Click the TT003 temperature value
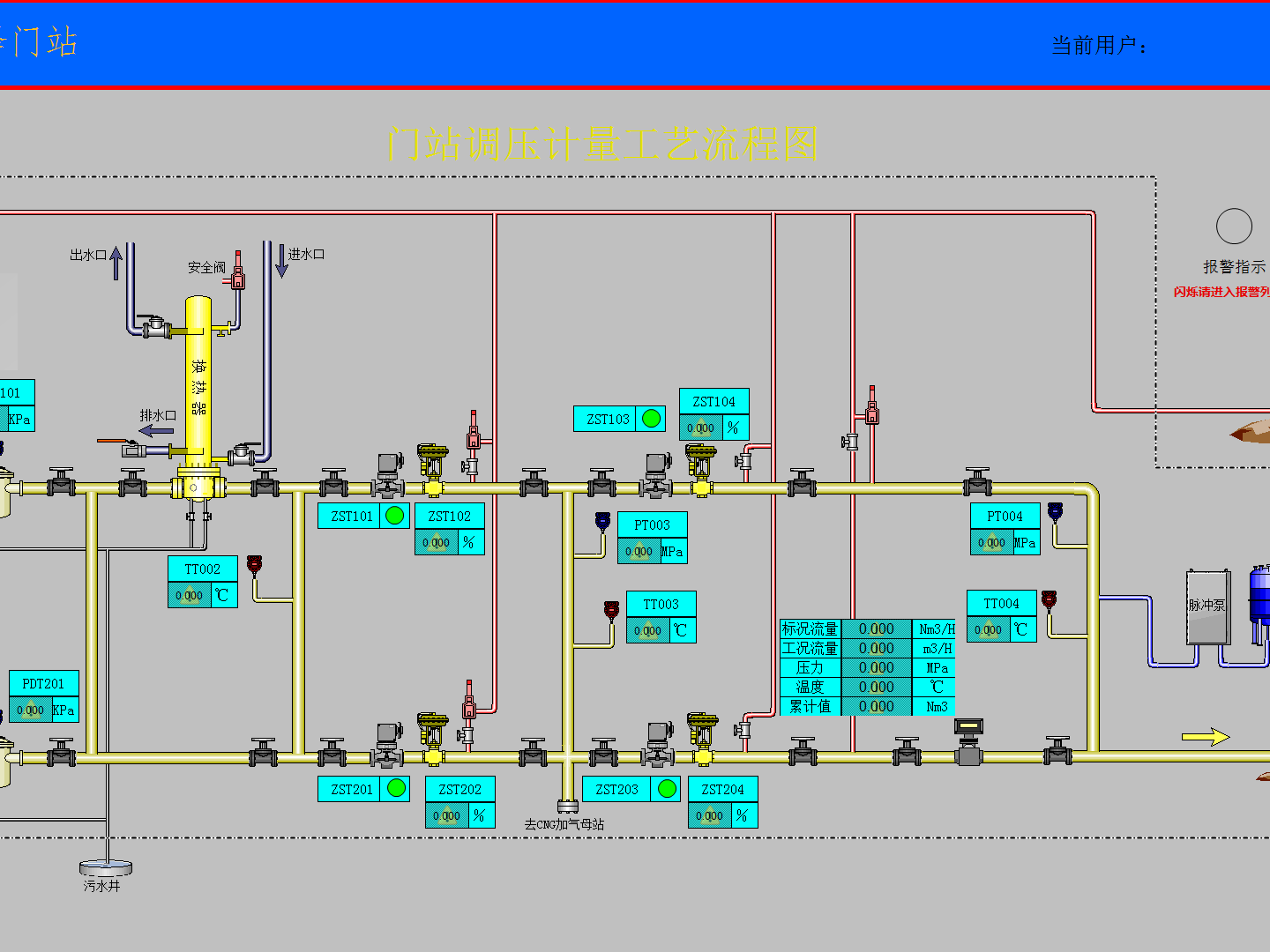The height and width of the screenshot is (952, 1270). click(648, 630)
